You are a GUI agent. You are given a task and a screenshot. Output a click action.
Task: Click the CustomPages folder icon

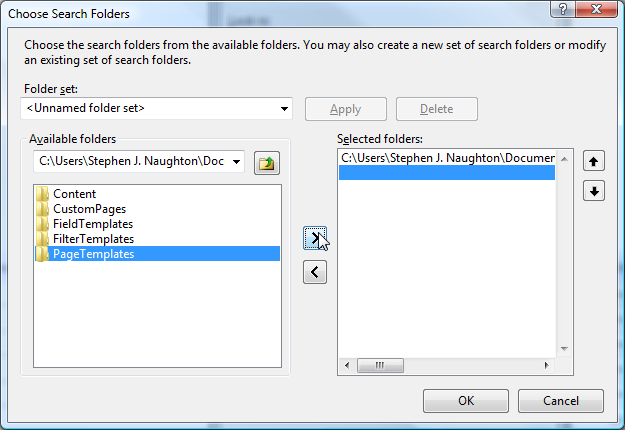click(42, 209)
